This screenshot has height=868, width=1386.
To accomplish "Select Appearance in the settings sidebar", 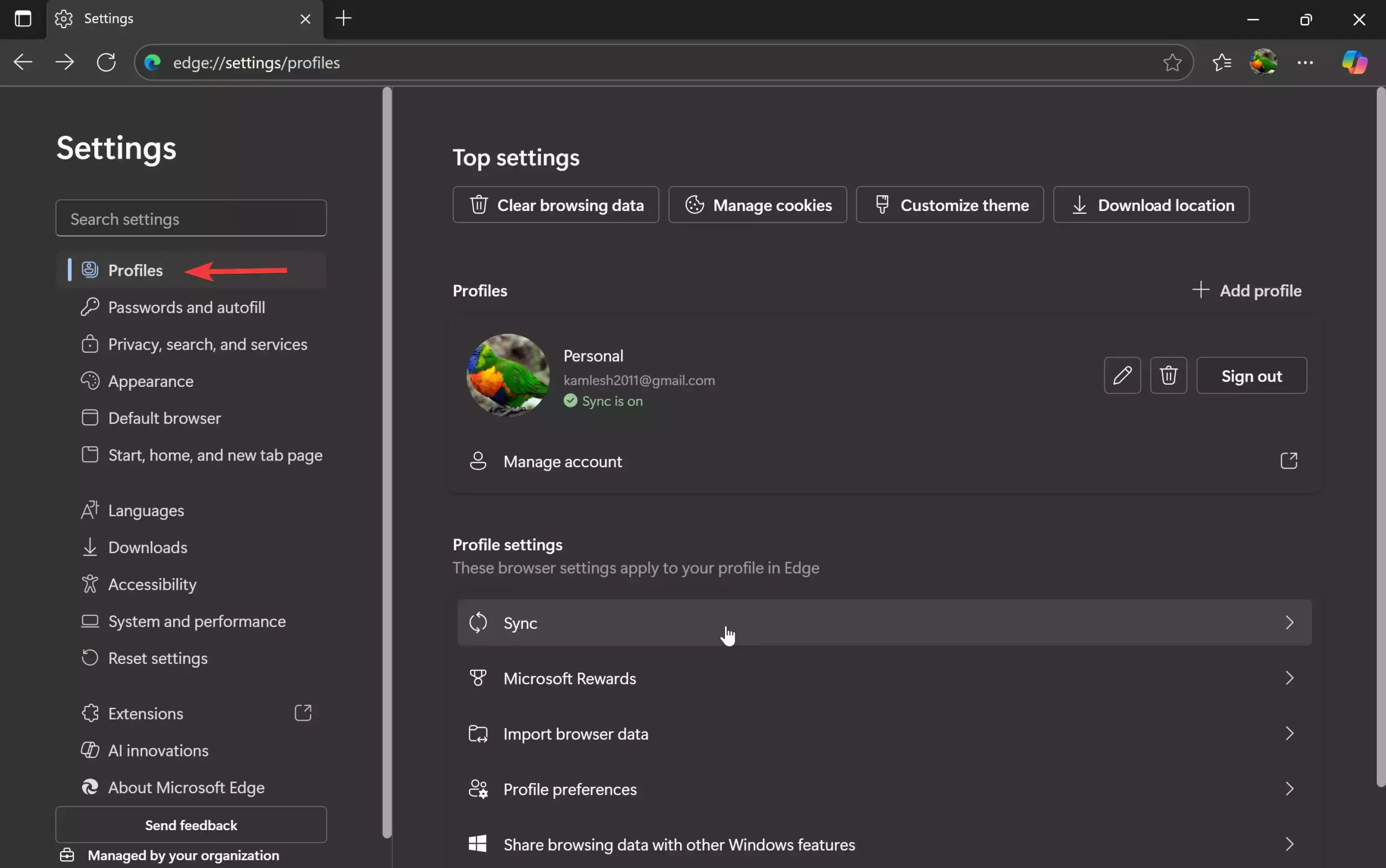I will pyautogui.click(x=151, y=380).
